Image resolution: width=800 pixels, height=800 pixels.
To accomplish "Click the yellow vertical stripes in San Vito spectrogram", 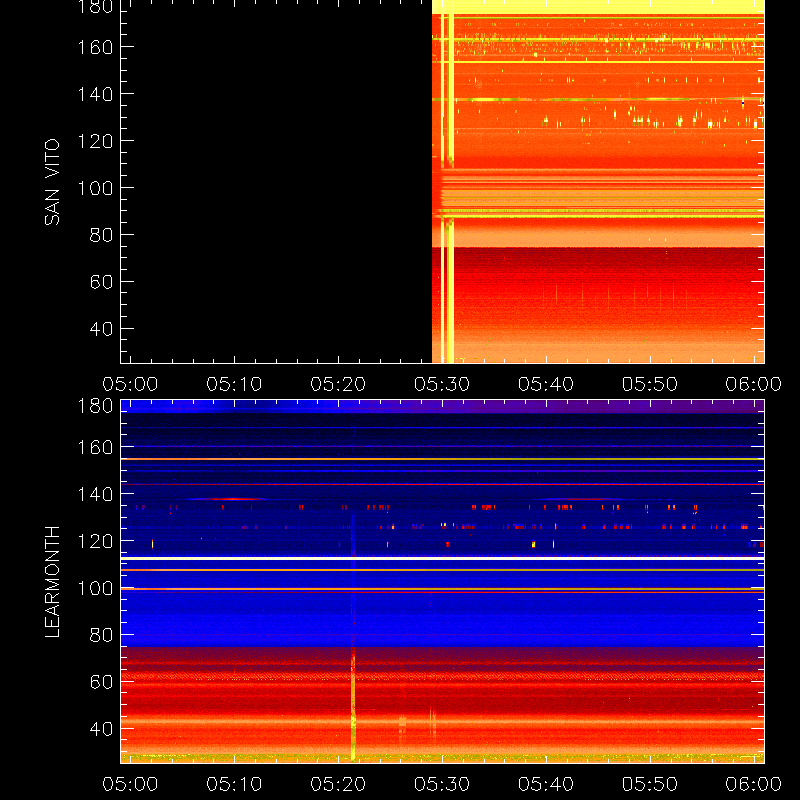I will [447, 189].
